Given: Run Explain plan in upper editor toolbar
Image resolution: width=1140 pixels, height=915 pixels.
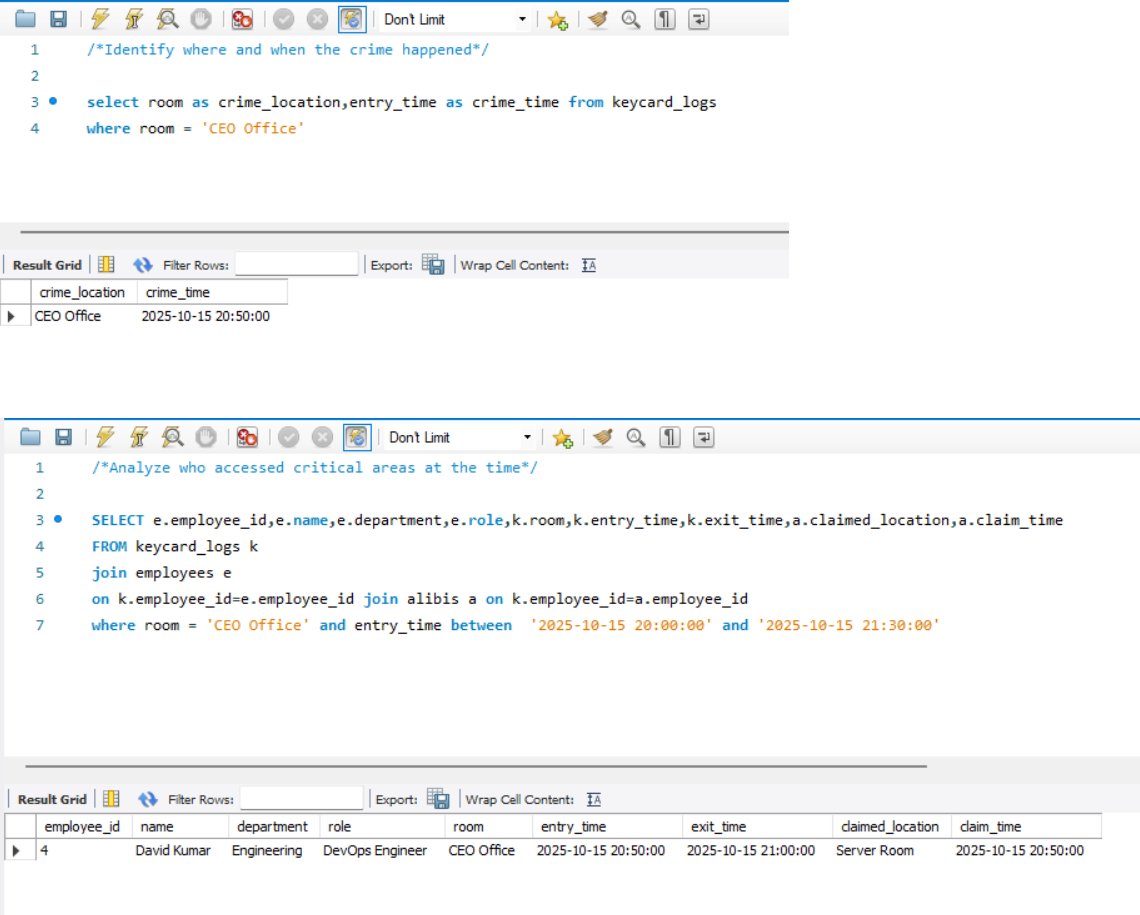Looking at the screenshot, I should coord(167,19).
